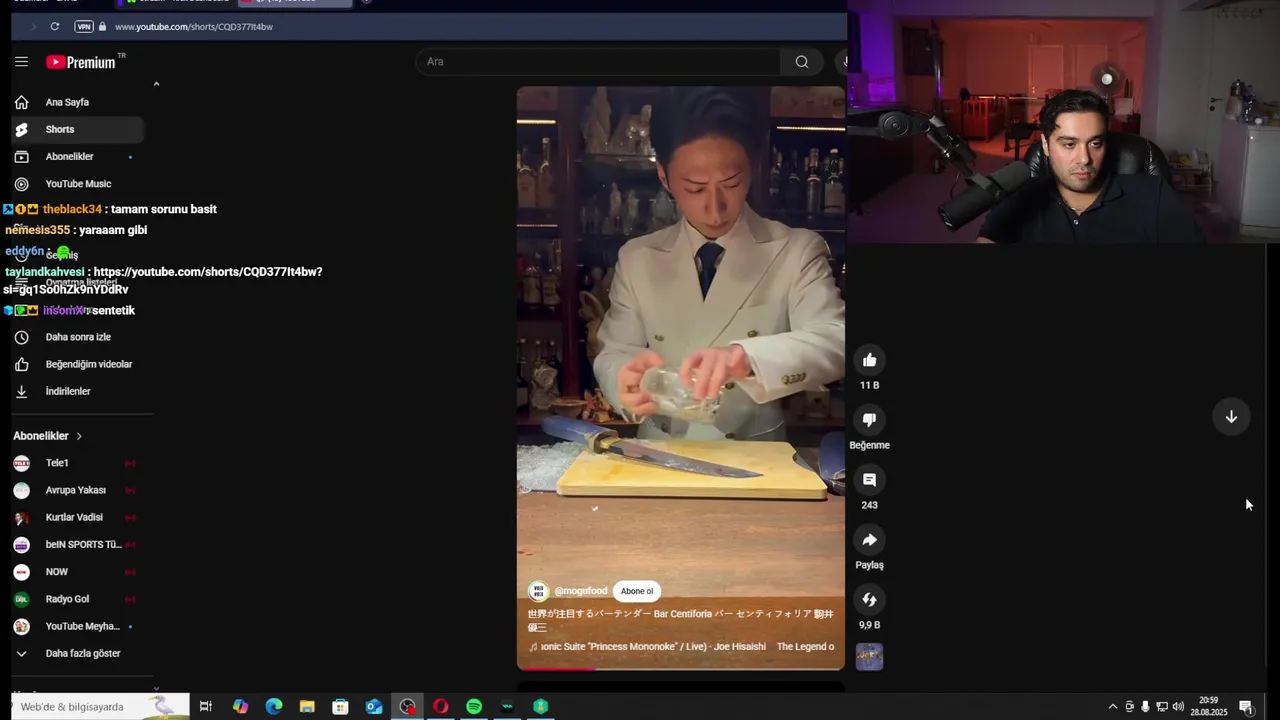Click the magnifier search button

click(802, 62)
